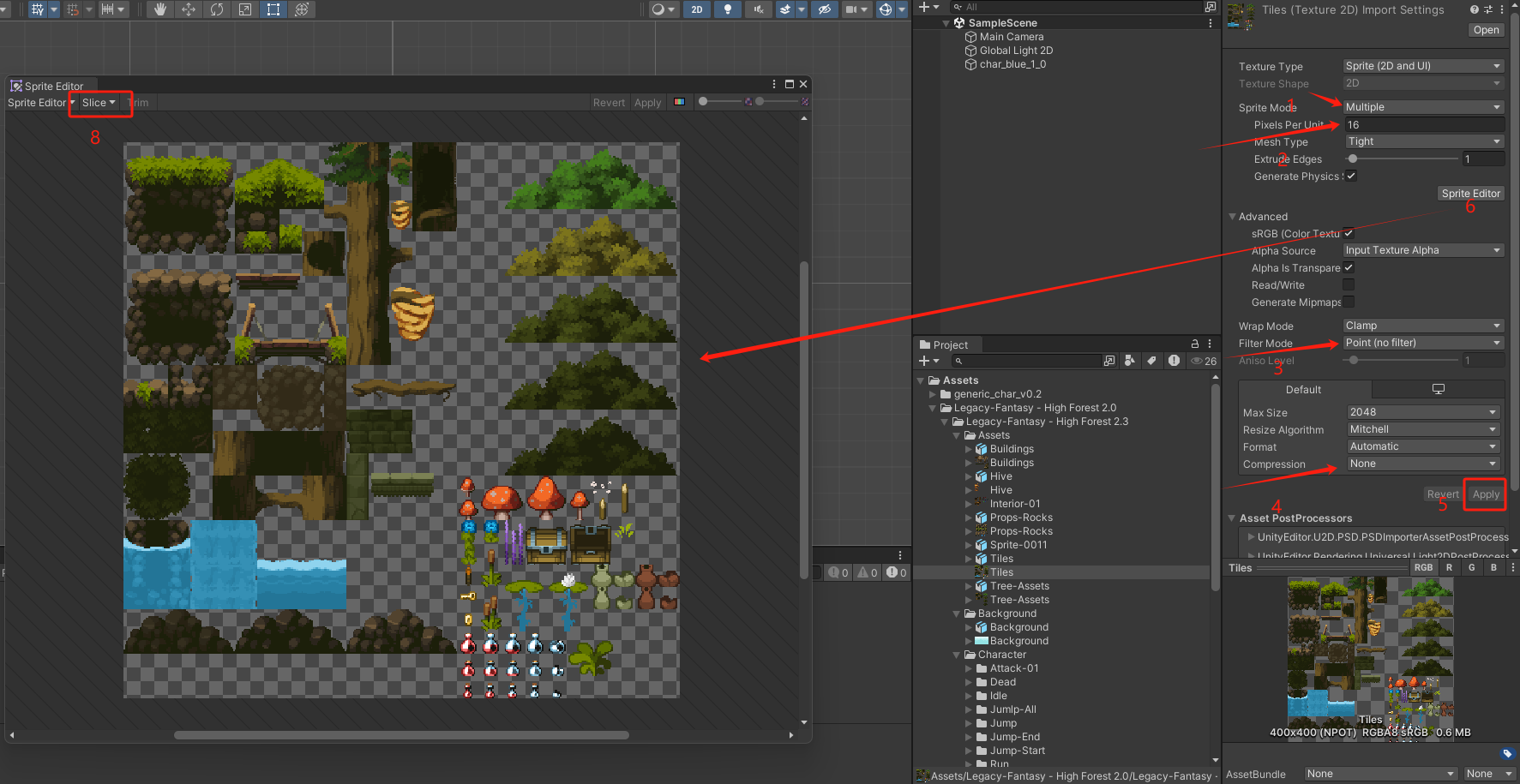Open the Mesh Type dropdown

(1423, 141)
